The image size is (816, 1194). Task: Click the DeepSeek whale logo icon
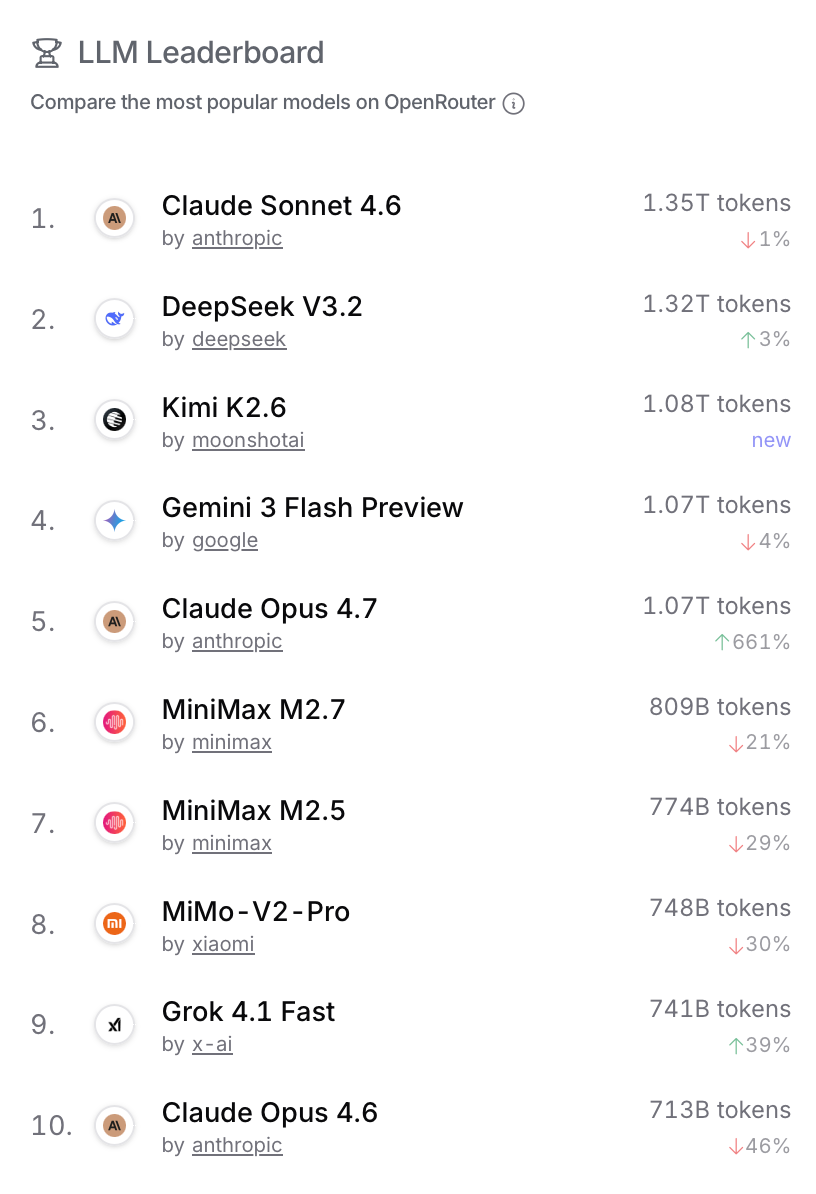tap(114, 319)
